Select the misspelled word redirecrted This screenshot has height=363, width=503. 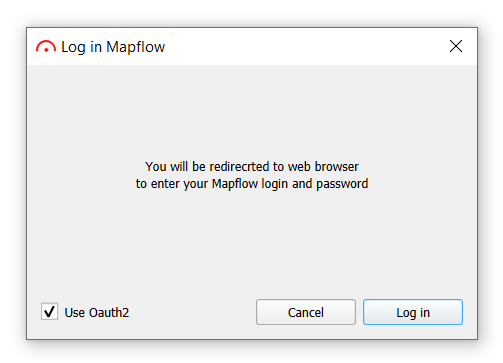coord(239,167)
